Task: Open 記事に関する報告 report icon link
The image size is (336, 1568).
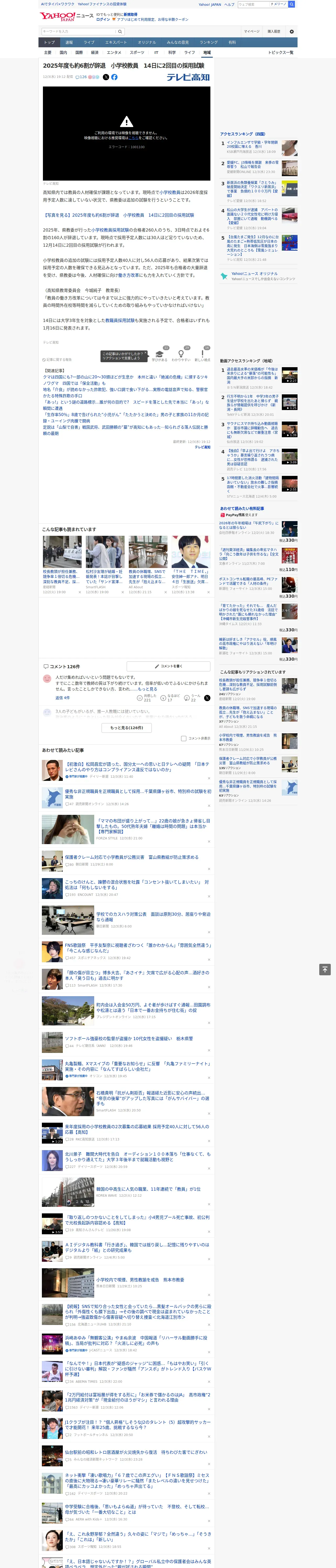Action: point(57,360)
